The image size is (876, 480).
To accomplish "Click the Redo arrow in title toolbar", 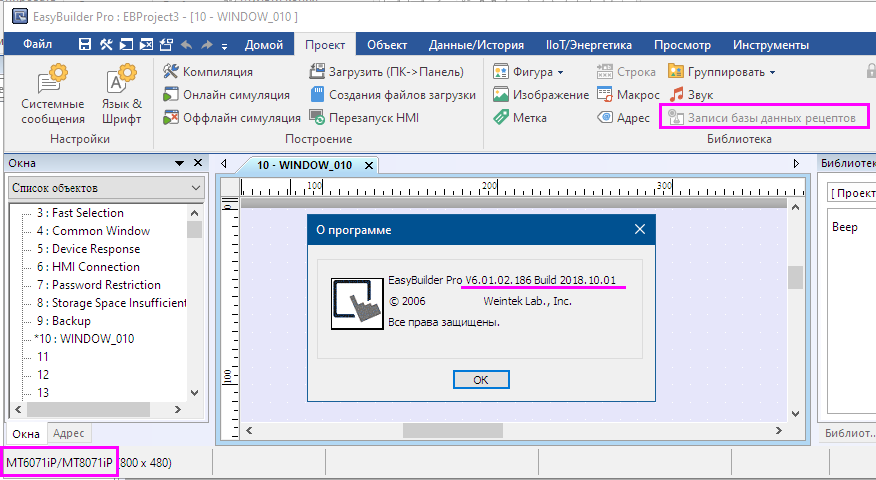I will coord(207,45).
